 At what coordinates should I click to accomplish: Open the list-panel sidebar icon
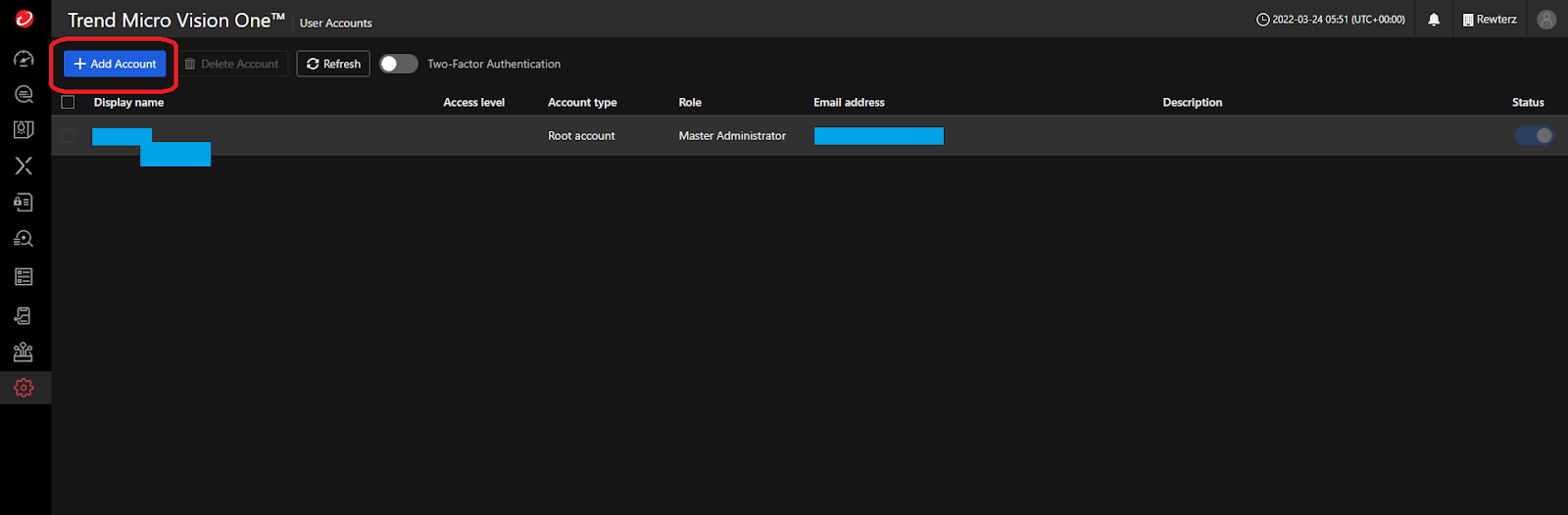(24, 277)
